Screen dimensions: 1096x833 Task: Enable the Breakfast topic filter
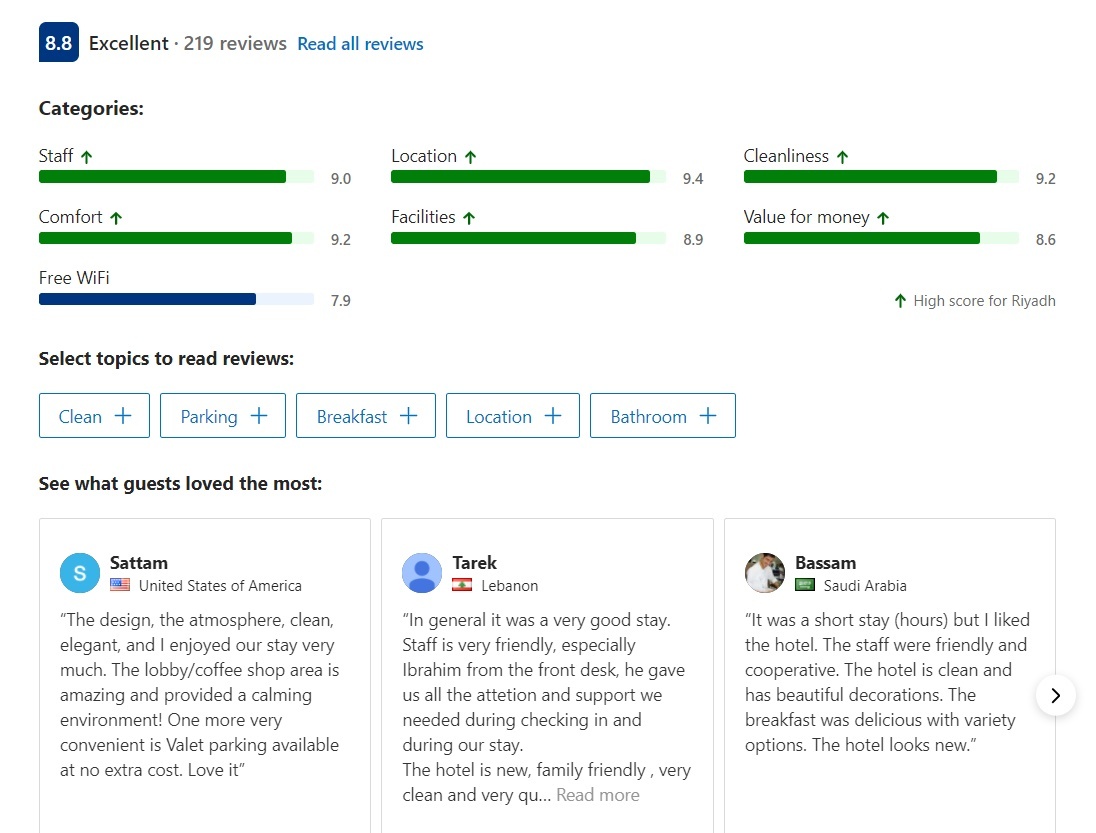[366, 416]
